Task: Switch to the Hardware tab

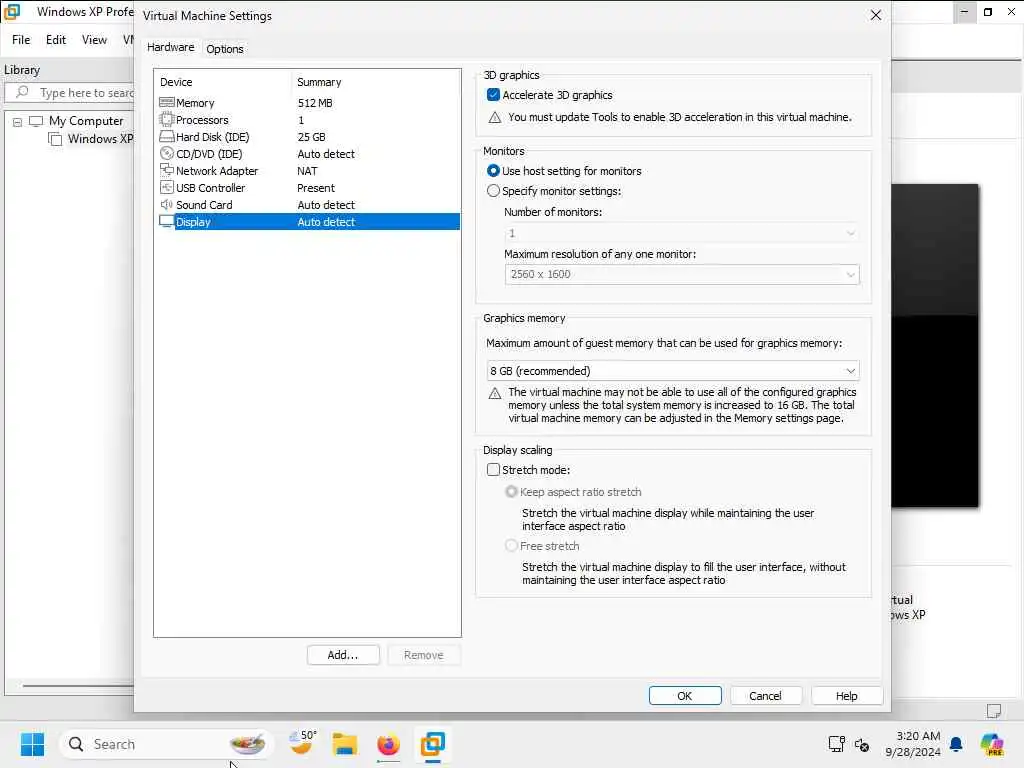Action: pyautogui.click(x=170, y=47)
